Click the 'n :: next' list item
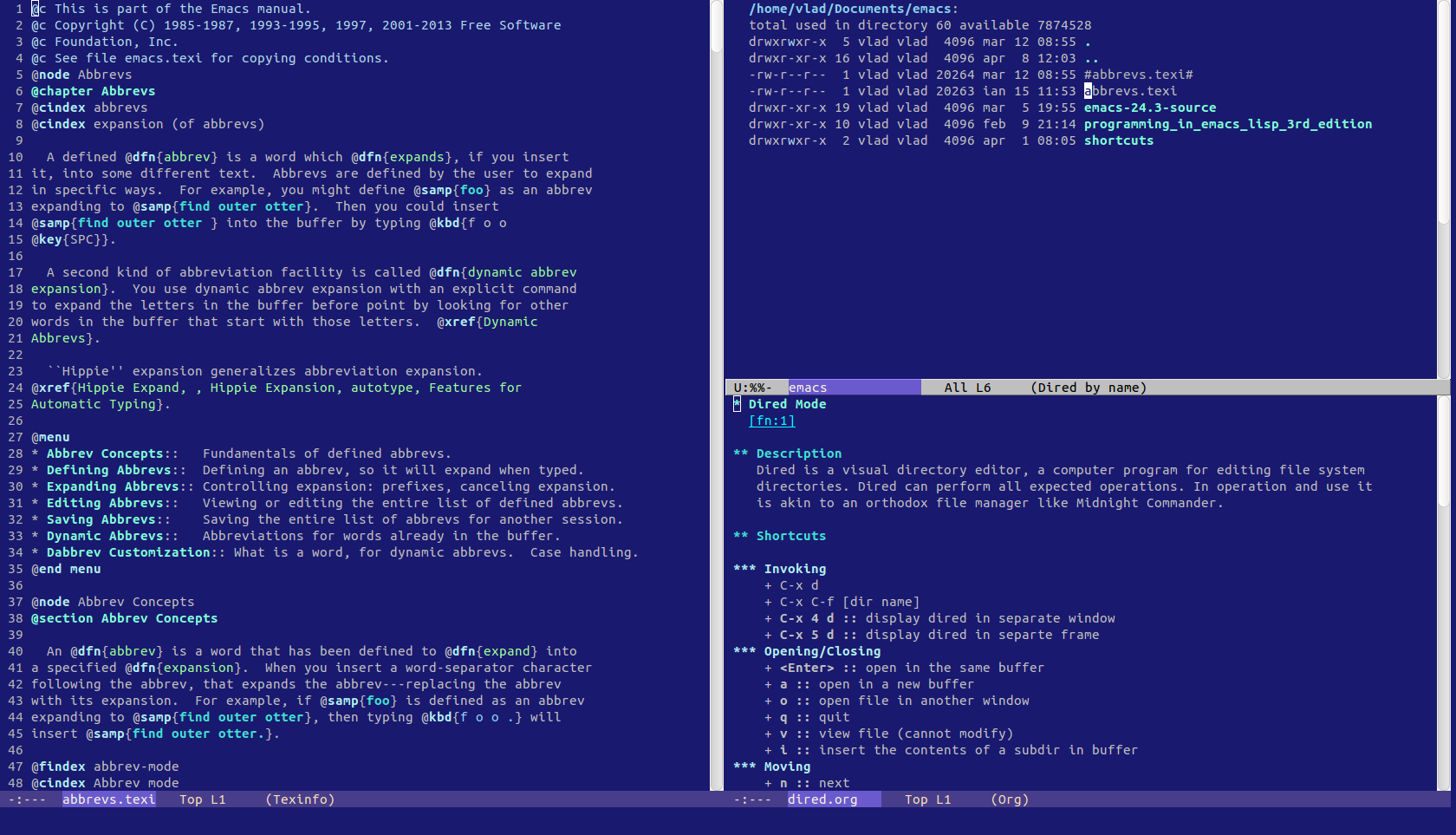Viewport: 1456px width, 835px height. [807, 783]
